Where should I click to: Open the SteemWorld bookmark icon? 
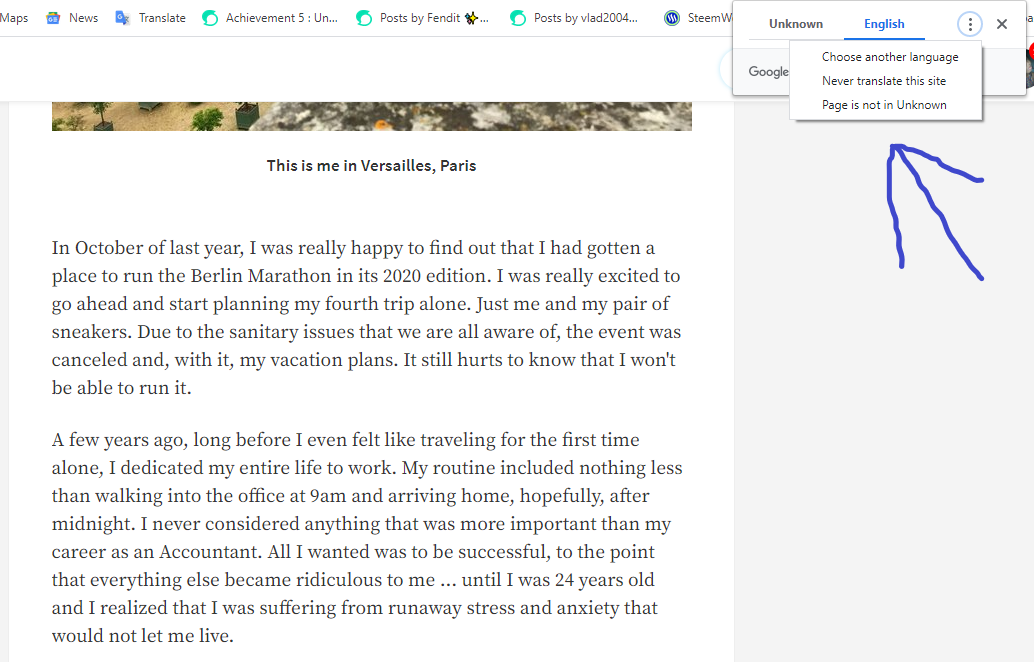coord(671,18)
